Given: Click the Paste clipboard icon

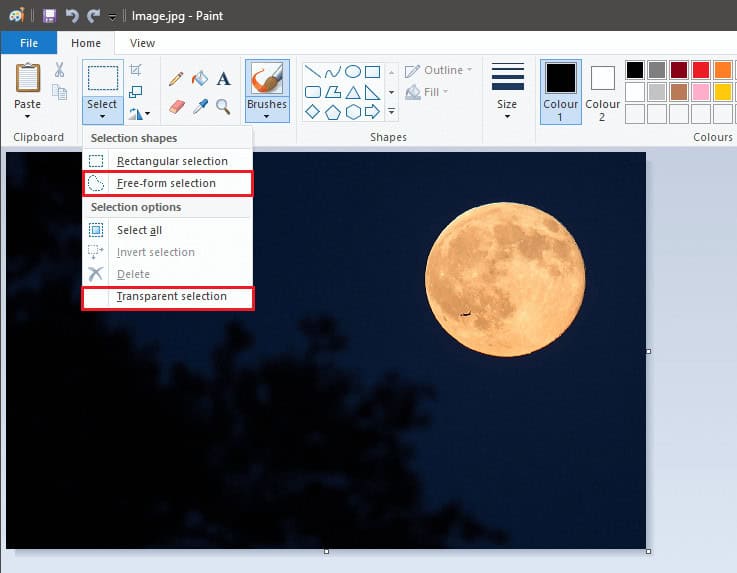Looking at the screenshot, I should coord(28,78).
